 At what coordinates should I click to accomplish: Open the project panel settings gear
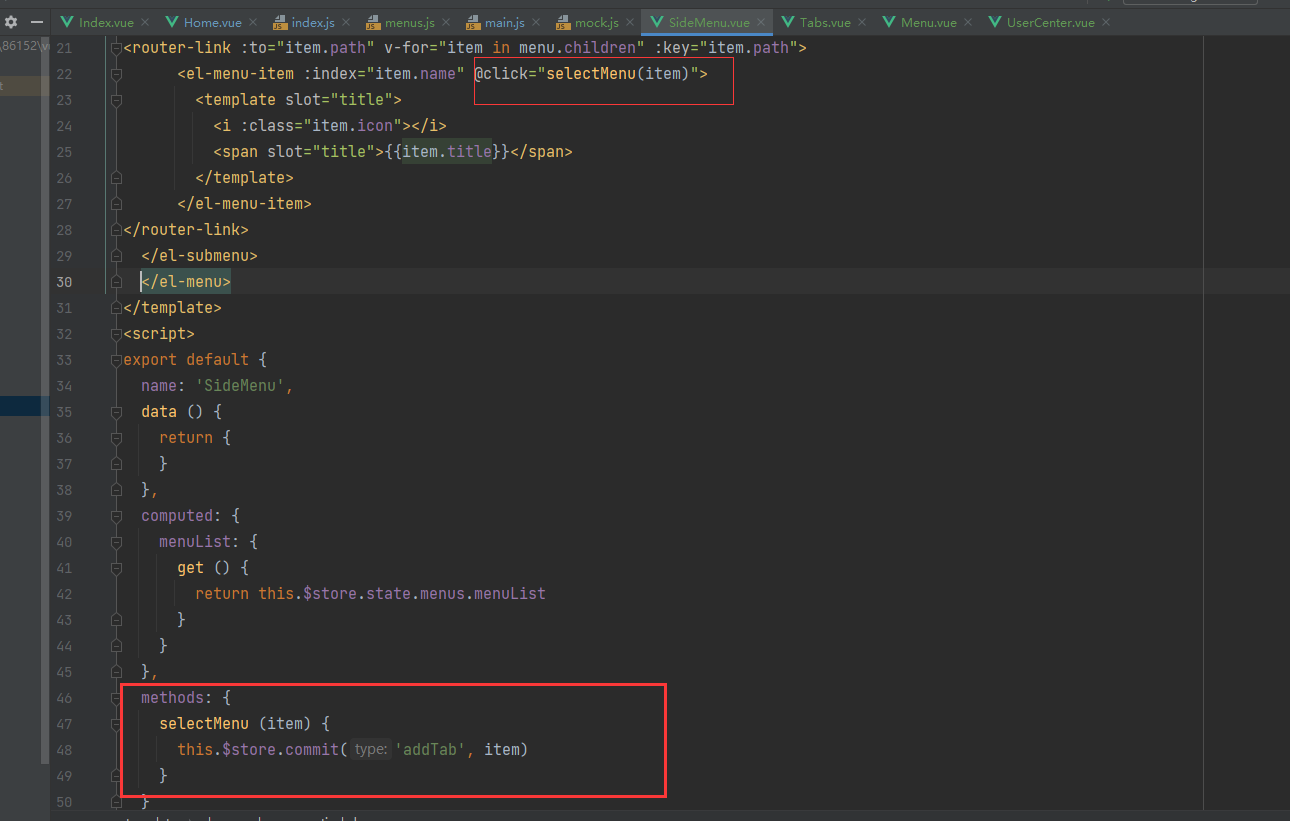[x=11, y=21]
